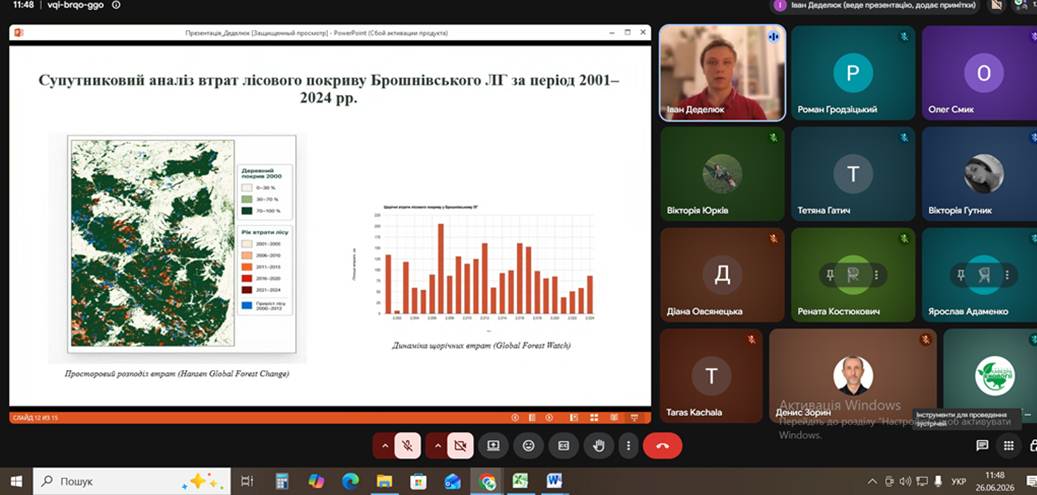Open Microsoft Store from taskbar
The image size is (1037, 495).
[x=418, y=481]
